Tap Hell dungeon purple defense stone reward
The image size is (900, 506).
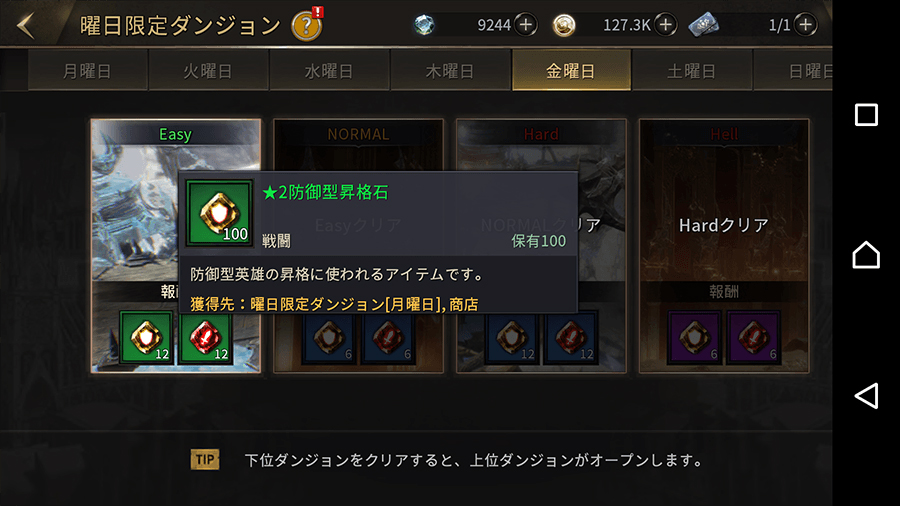[x=694, y=337]
